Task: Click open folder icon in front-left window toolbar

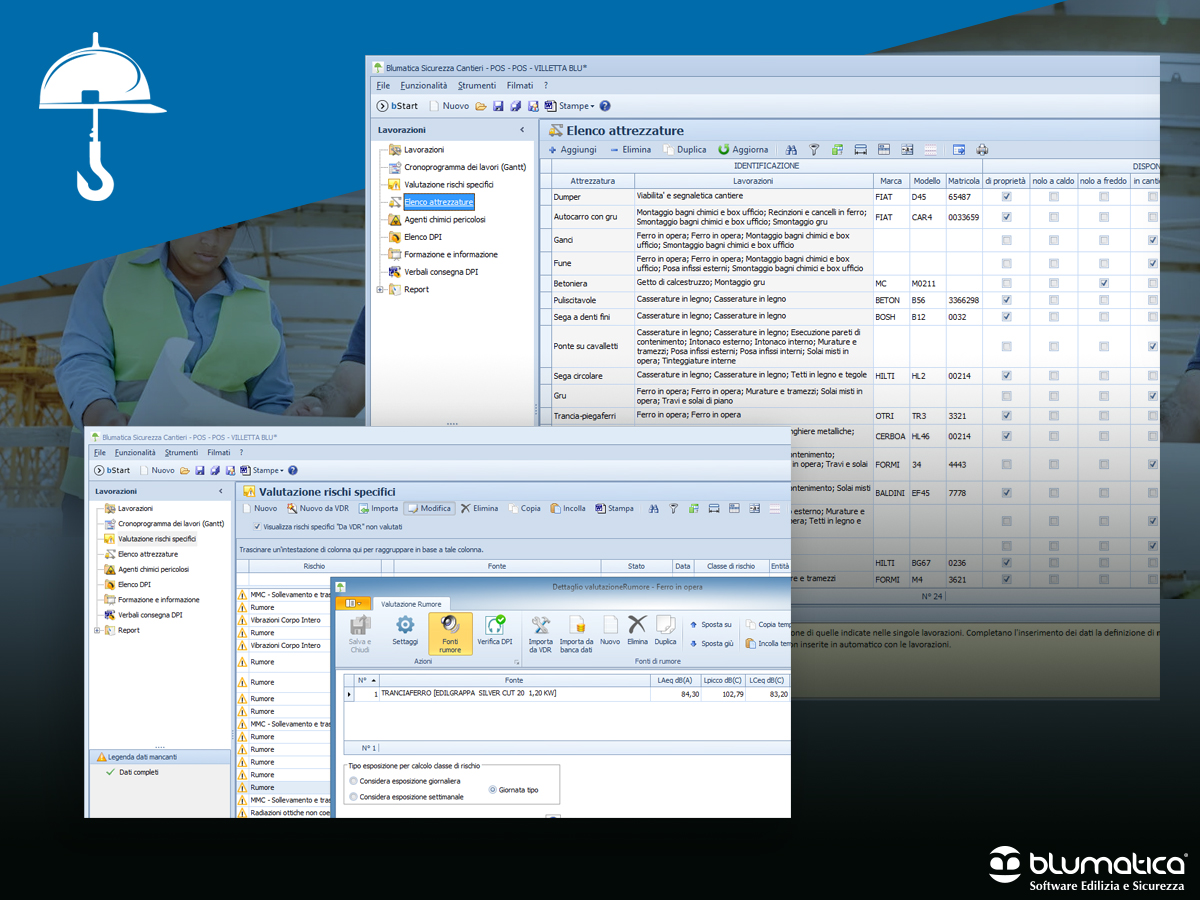Action: tap(185, 470)
